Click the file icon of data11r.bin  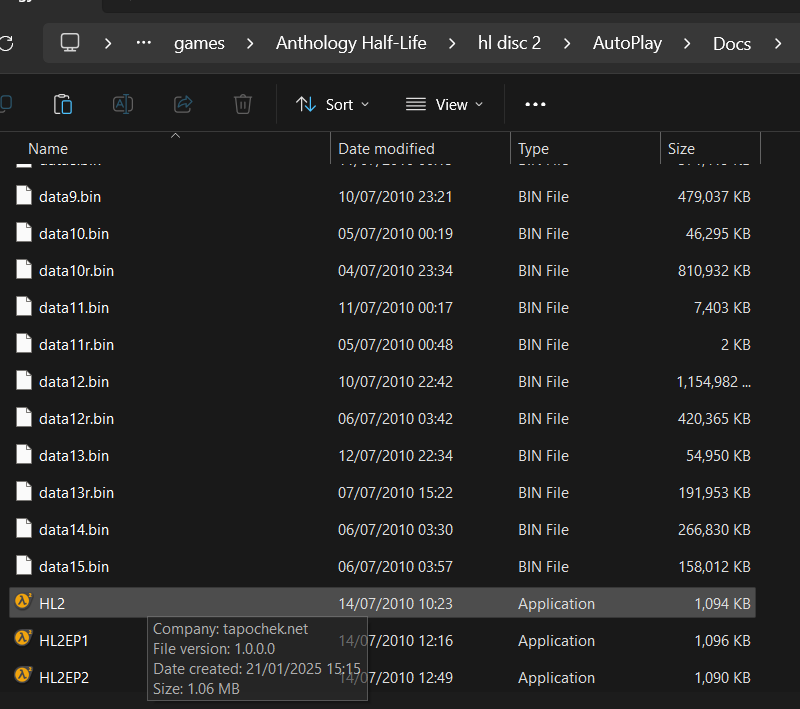click(23, 344)
